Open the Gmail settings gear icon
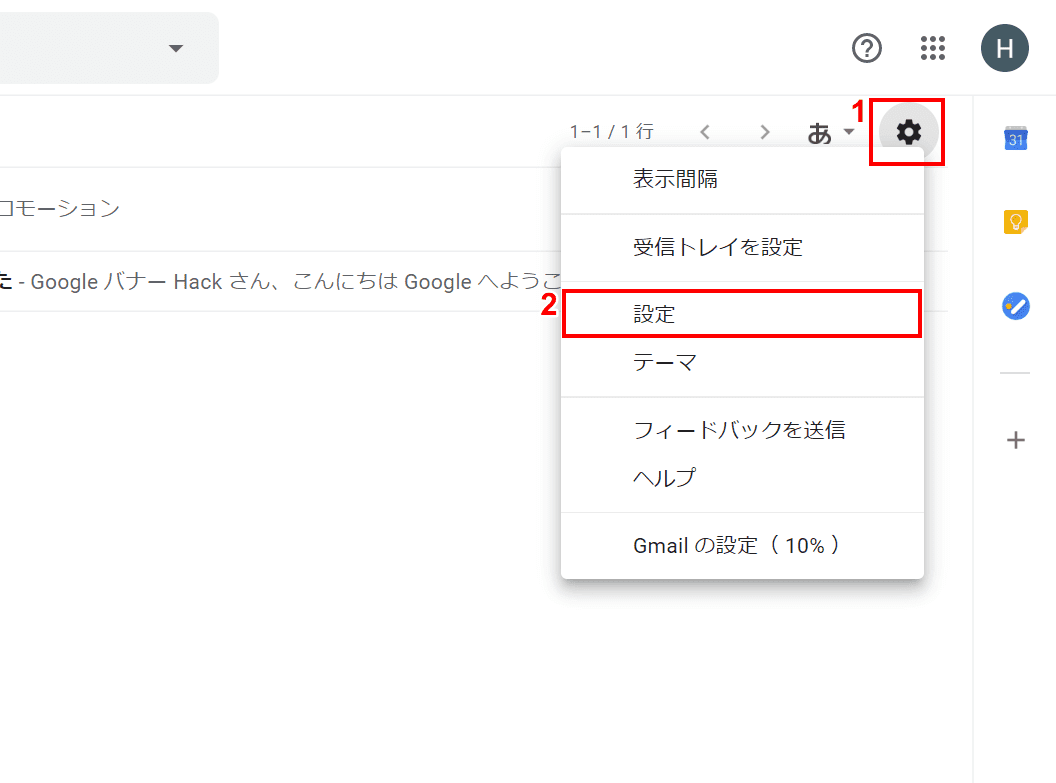1056x783 pixels. 909,132
